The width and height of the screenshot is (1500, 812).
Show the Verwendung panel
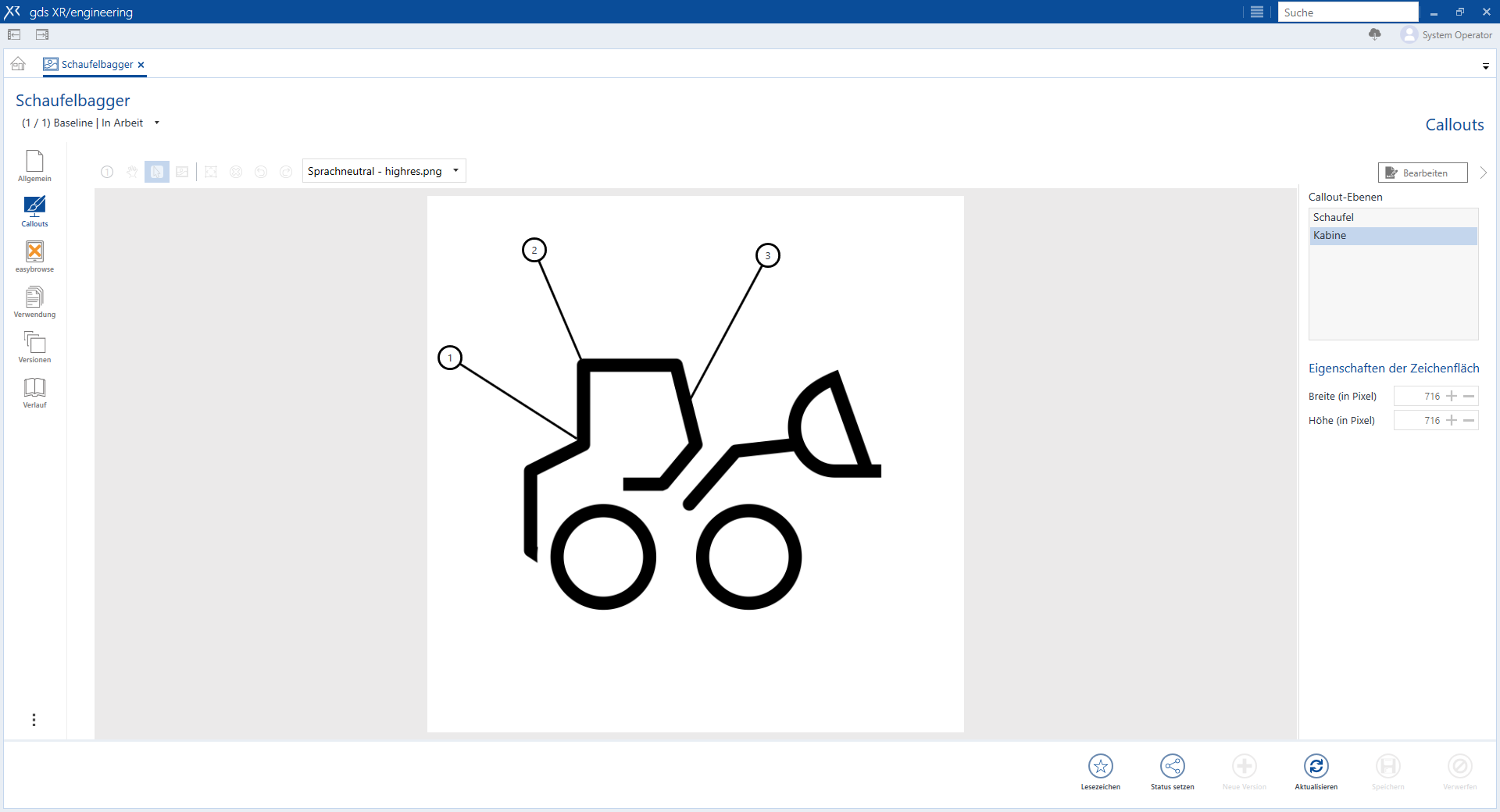[34, 301]
